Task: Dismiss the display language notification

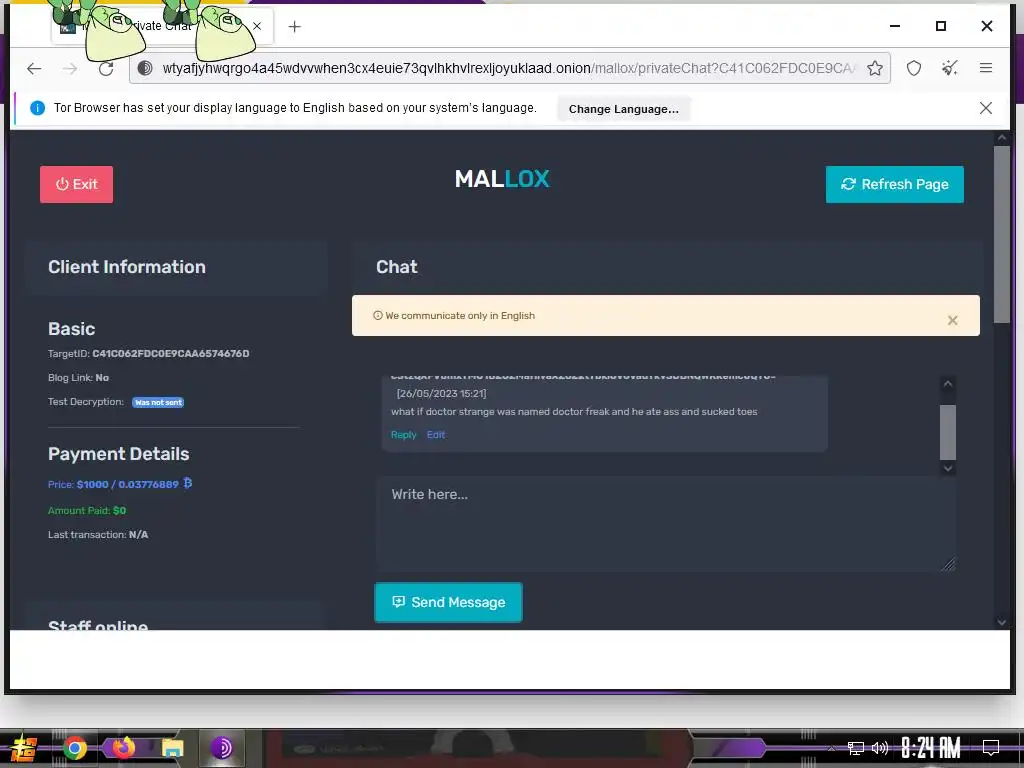Action: [985, 108]
